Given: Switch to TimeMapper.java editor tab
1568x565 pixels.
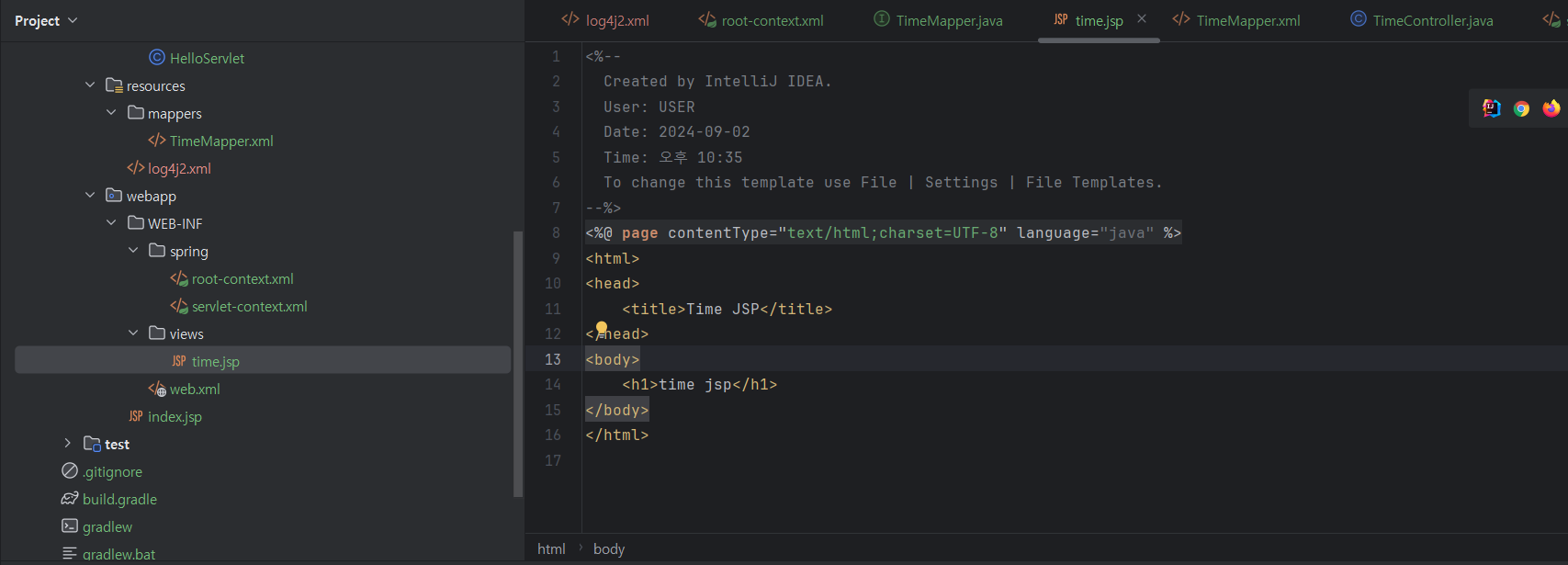Looking at the screenshot, I should 938,20.
